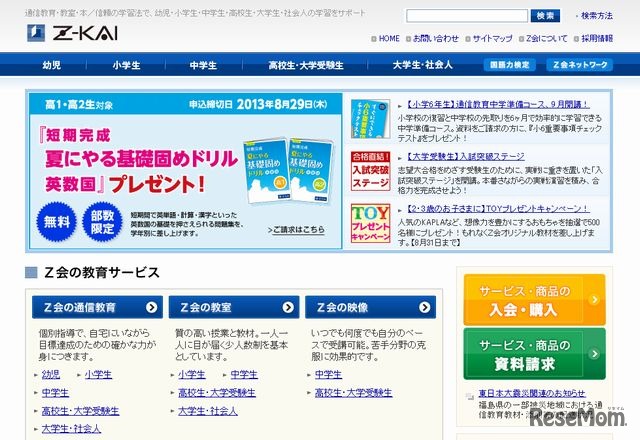
Task: Click the Z-KAI logo
Action: point(73,33)
